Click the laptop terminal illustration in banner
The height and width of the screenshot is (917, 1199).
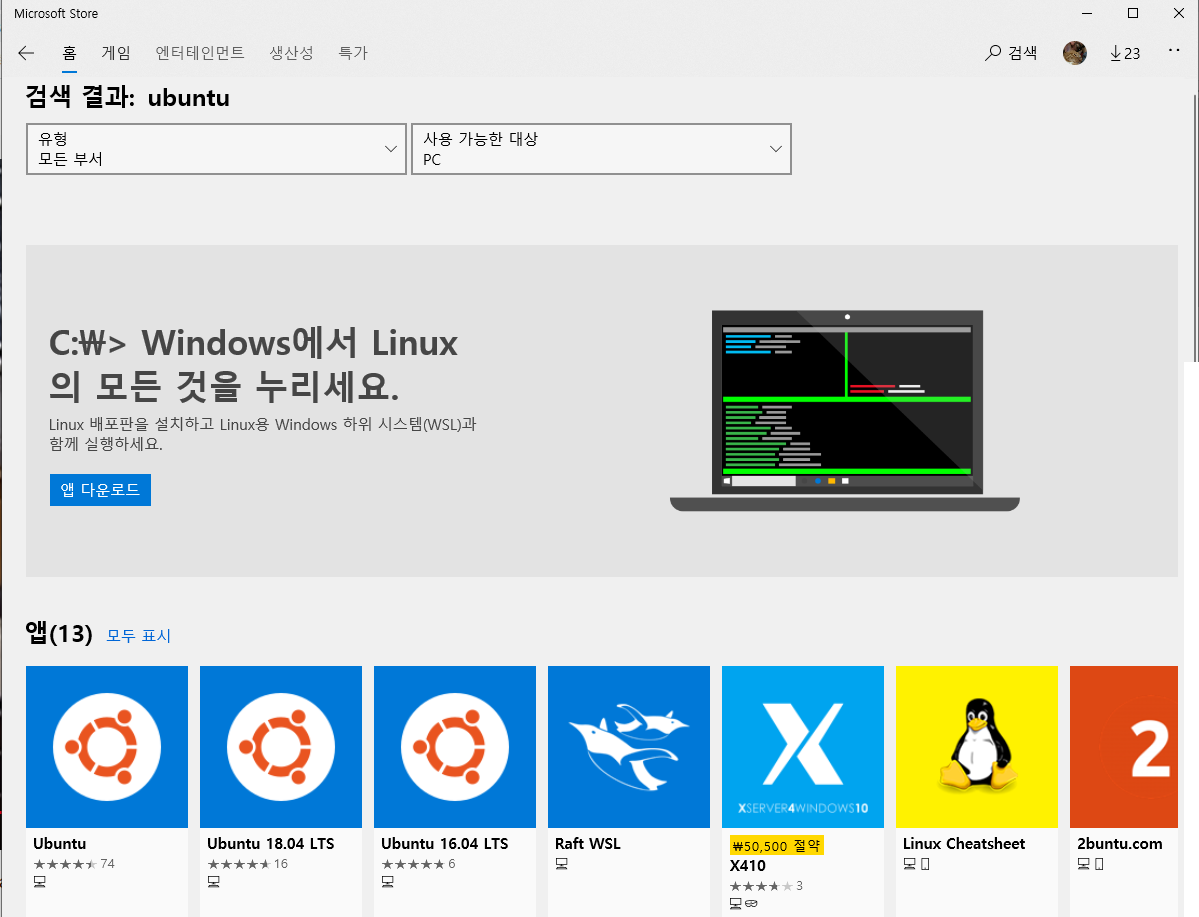(845, 410)
